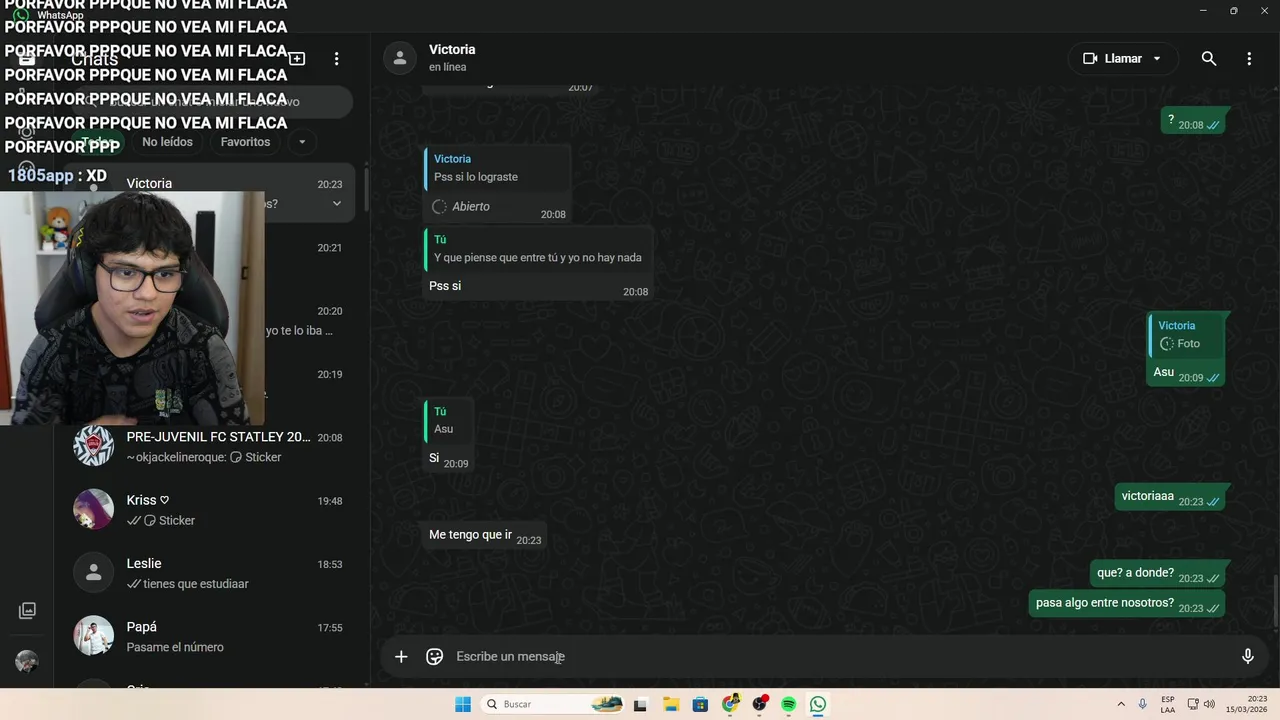1280x720 pixels.
Task: Click the chat list scrollbar
Action: point(365,190)
